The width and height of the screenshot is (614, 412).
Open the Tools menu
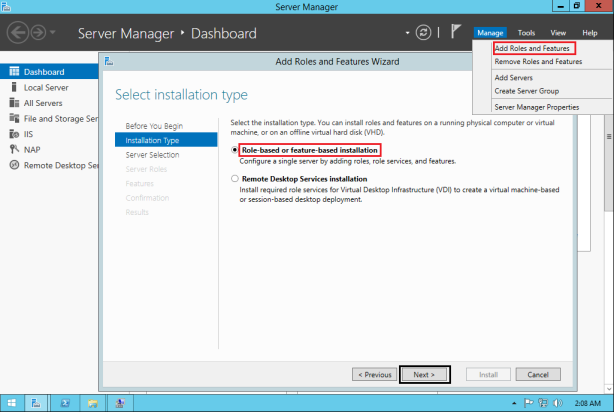click(526, 33)
